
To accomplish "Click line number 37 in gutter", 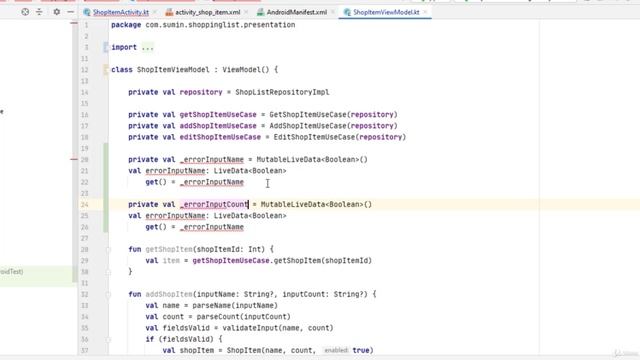I will pos(84,350).
